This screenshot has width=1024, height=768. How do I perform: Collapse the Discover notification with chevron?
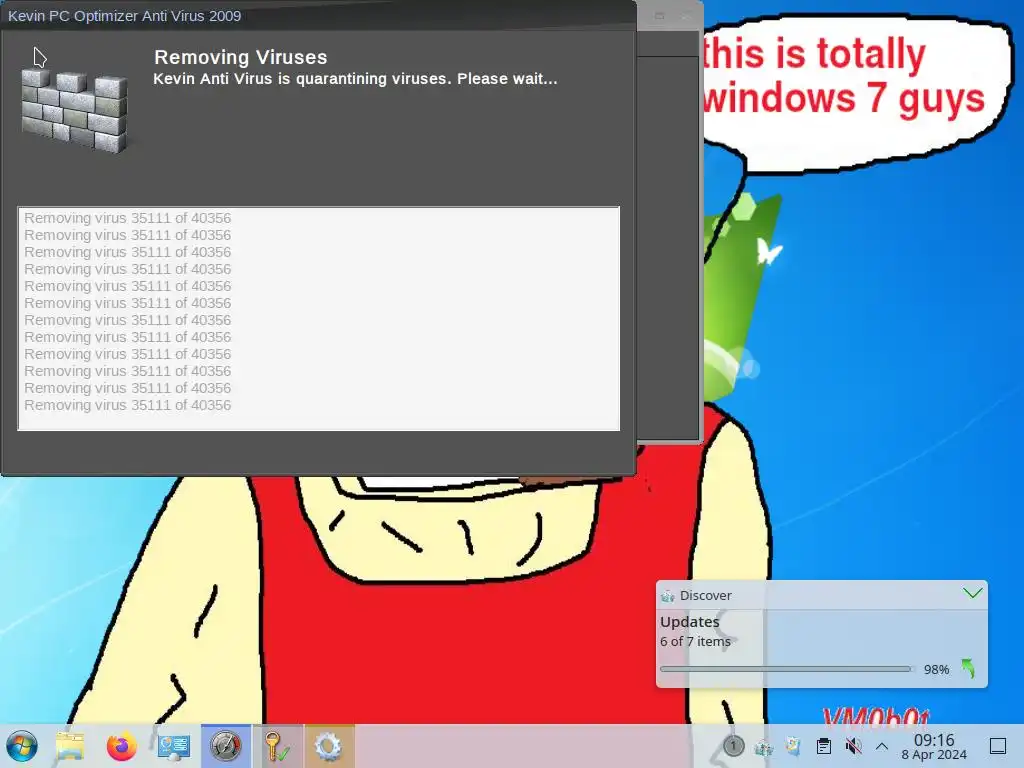tap(972, 593)
